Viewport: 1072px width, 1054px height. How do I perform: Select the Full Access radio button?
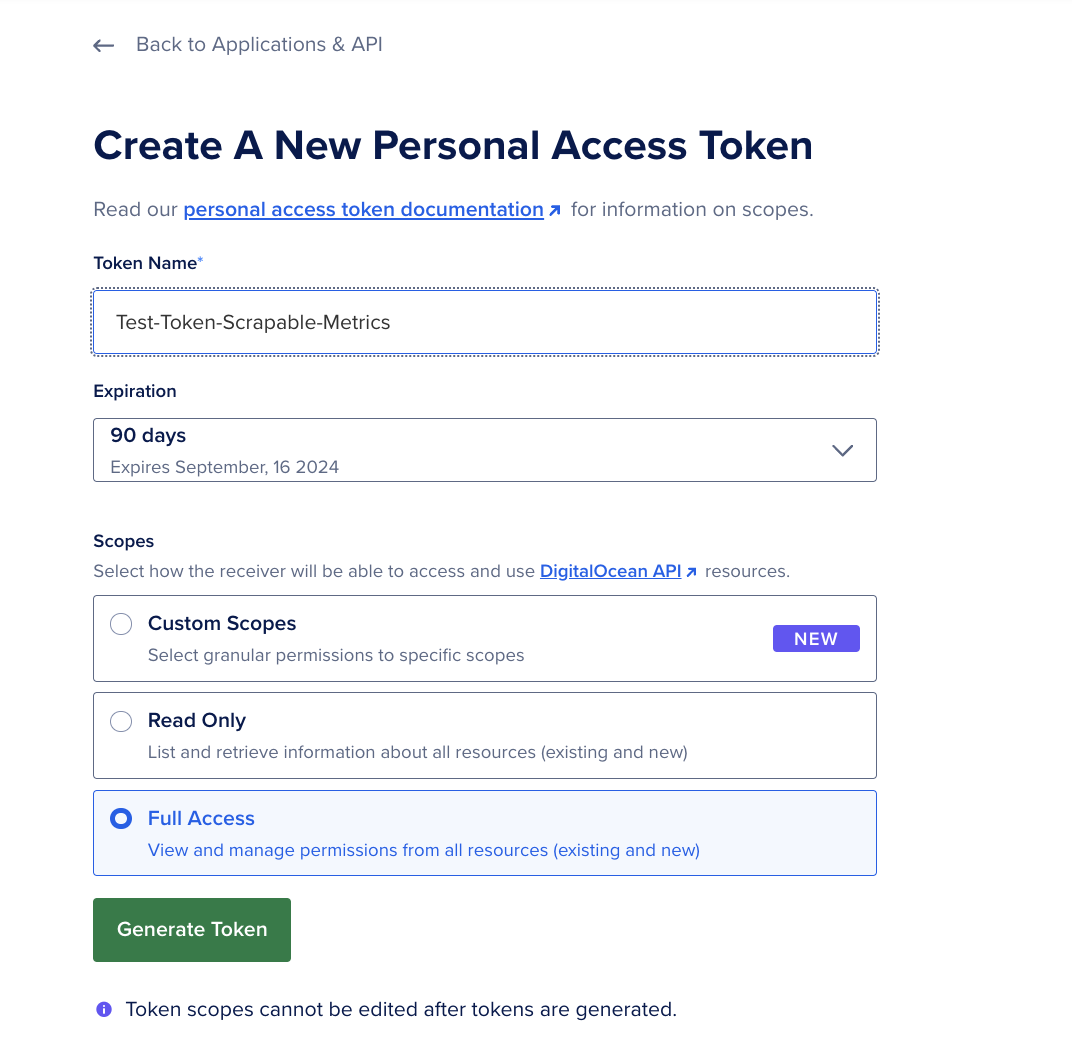tap(121, 819)
